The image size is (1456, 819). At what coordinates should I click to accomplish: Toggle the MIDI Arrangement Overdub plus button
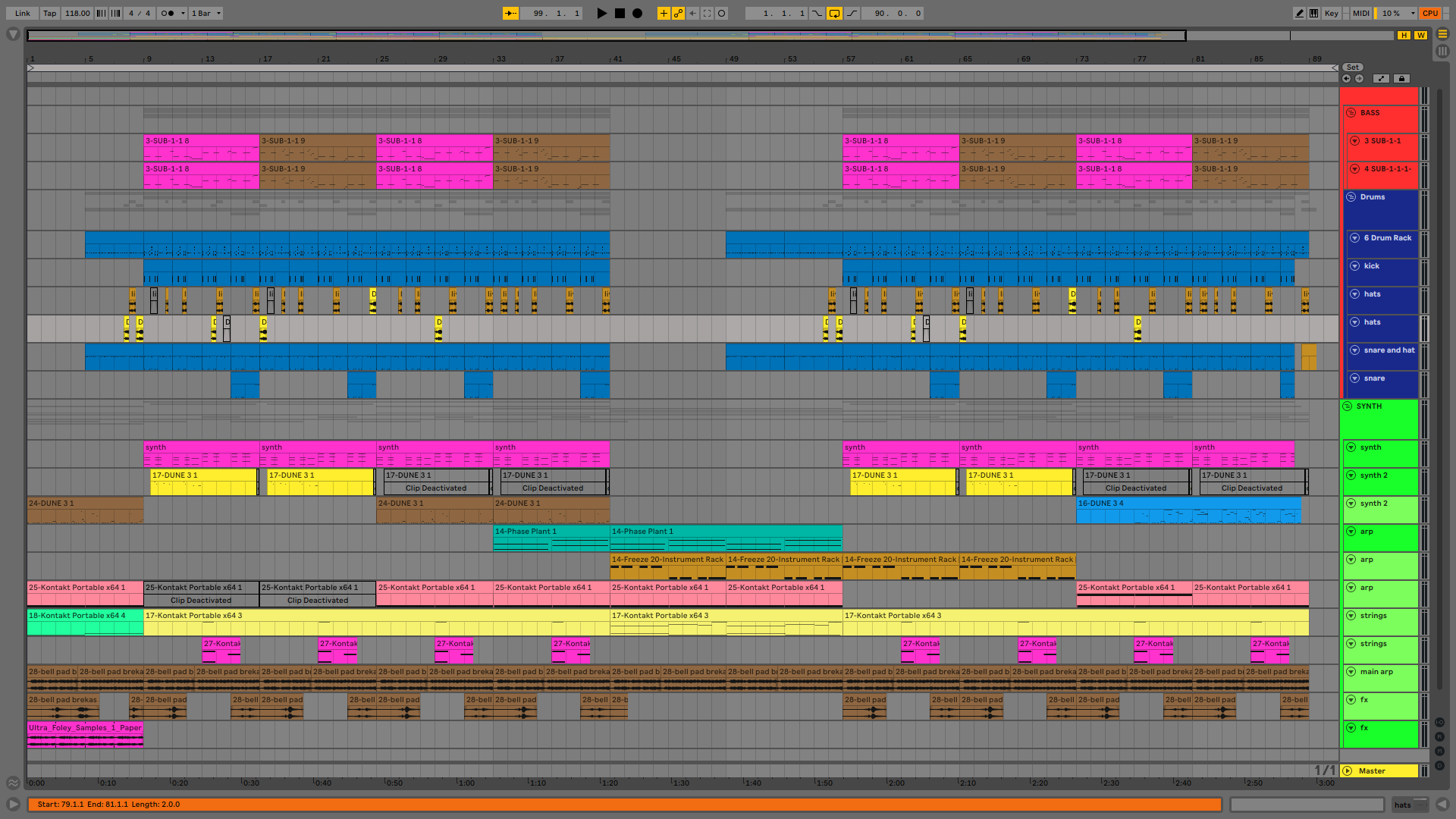(664, 13)
